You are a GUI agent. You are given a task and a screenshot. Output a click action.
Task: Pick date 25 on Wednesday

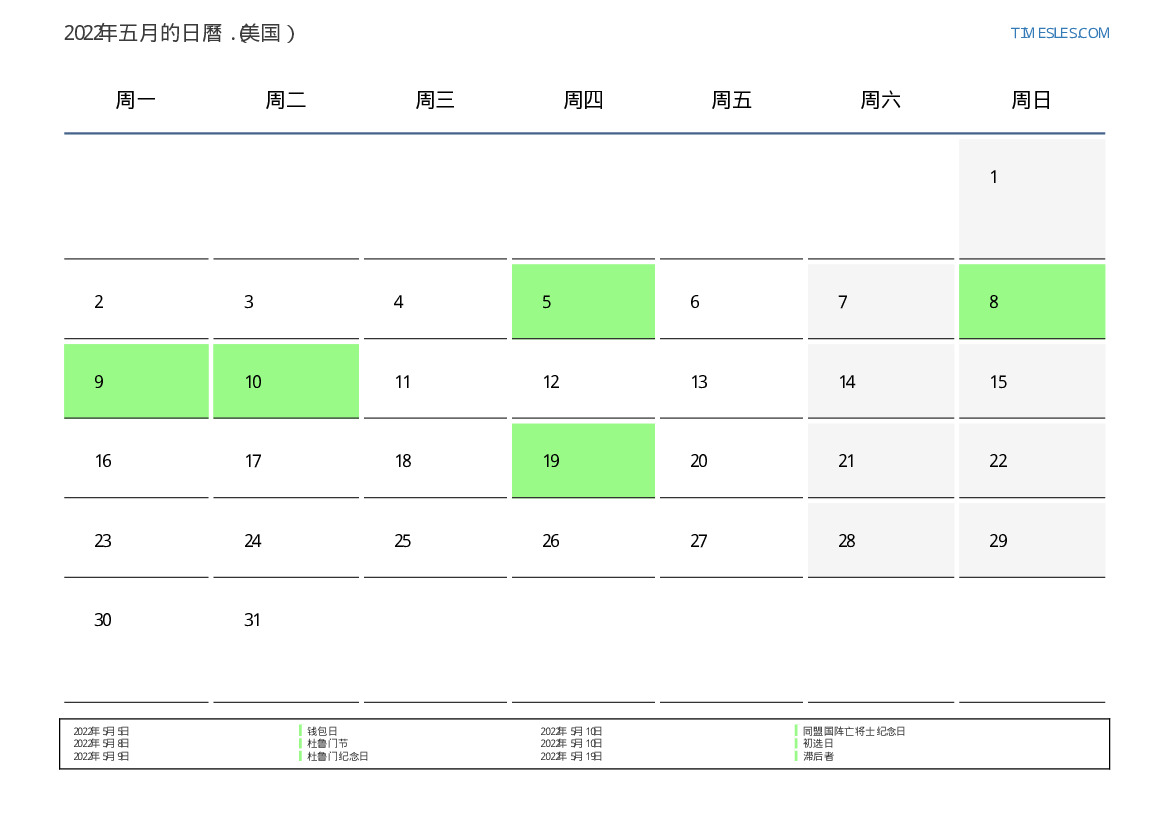coord(434,540)
